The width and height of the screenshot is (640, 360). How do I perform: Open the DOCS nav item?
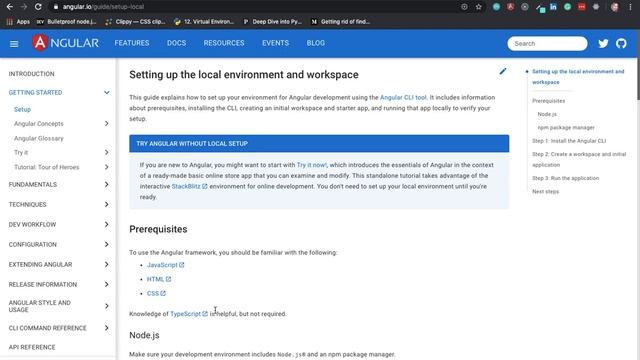tap(176, 43)
